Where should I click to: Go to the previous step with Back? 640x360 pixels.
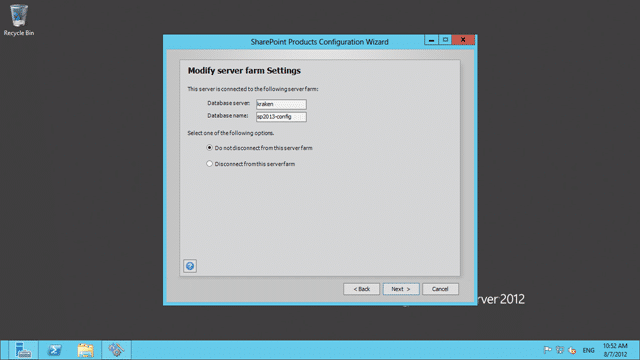361,289
